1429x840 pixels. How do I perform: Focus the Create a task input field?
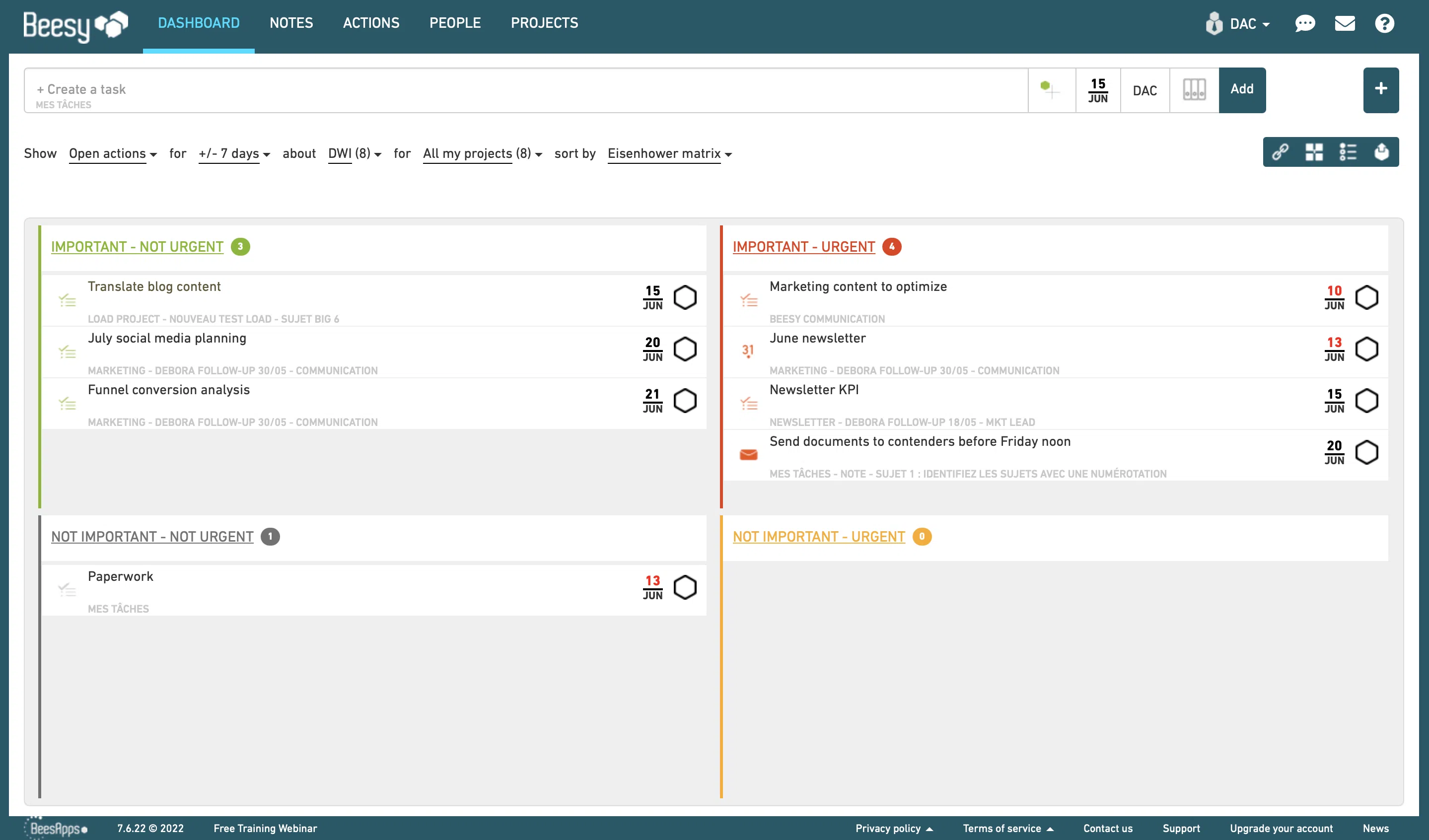coord(510,89)
